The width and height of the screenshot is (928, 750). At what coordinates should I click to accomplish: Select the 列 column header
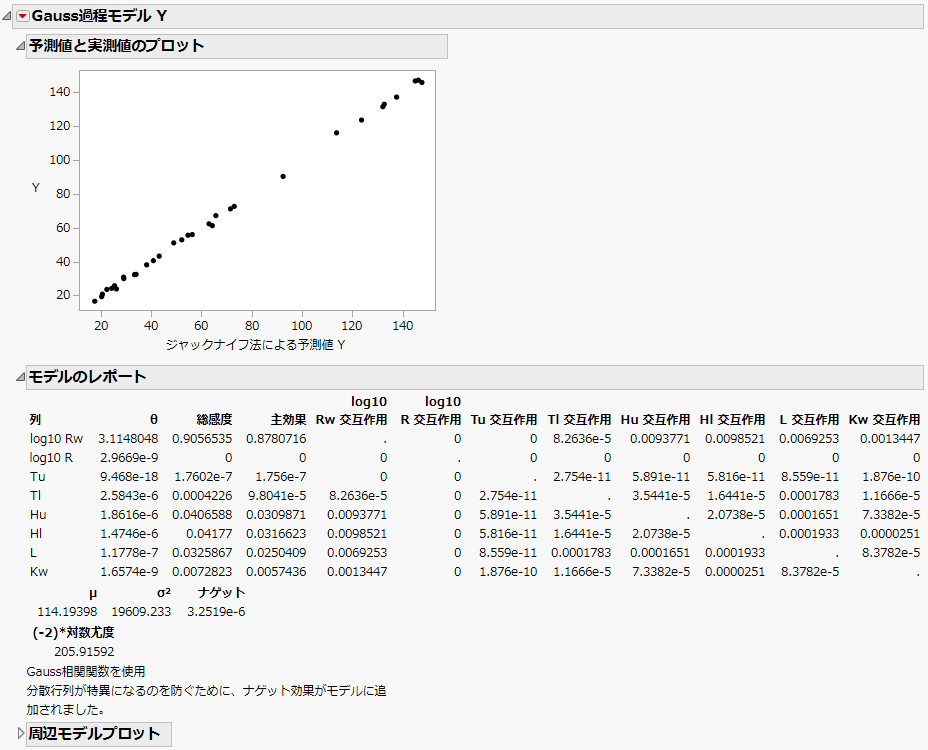click(x=35, y=420)
